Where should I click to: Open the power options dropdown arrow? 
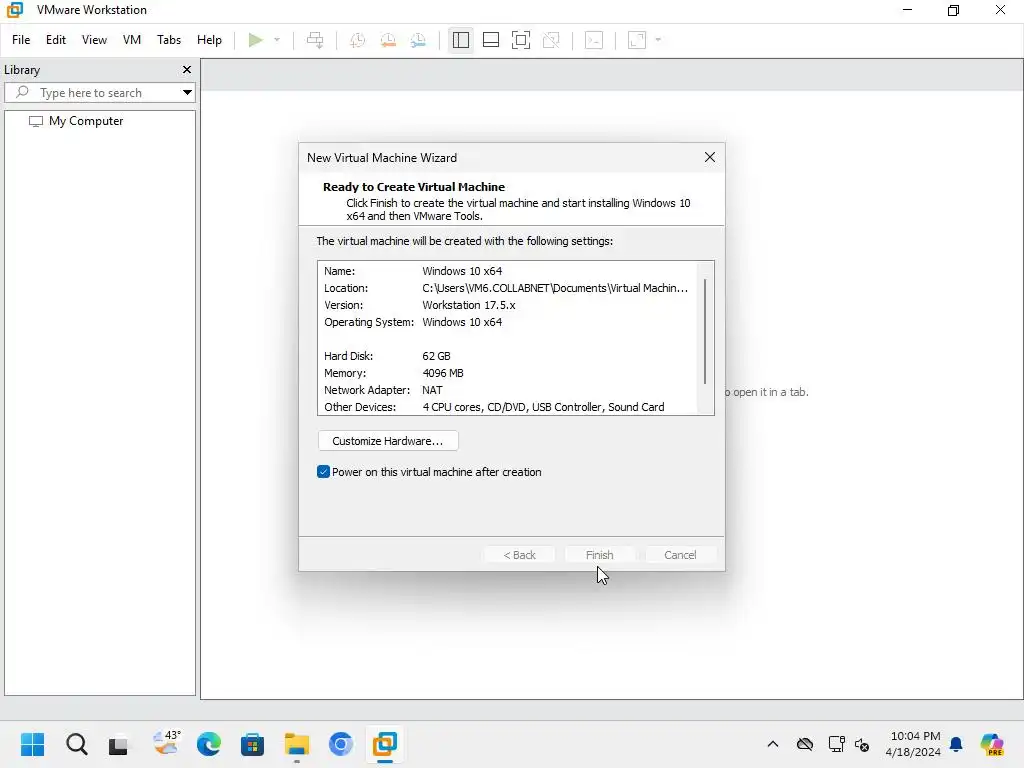pos(277,40)
